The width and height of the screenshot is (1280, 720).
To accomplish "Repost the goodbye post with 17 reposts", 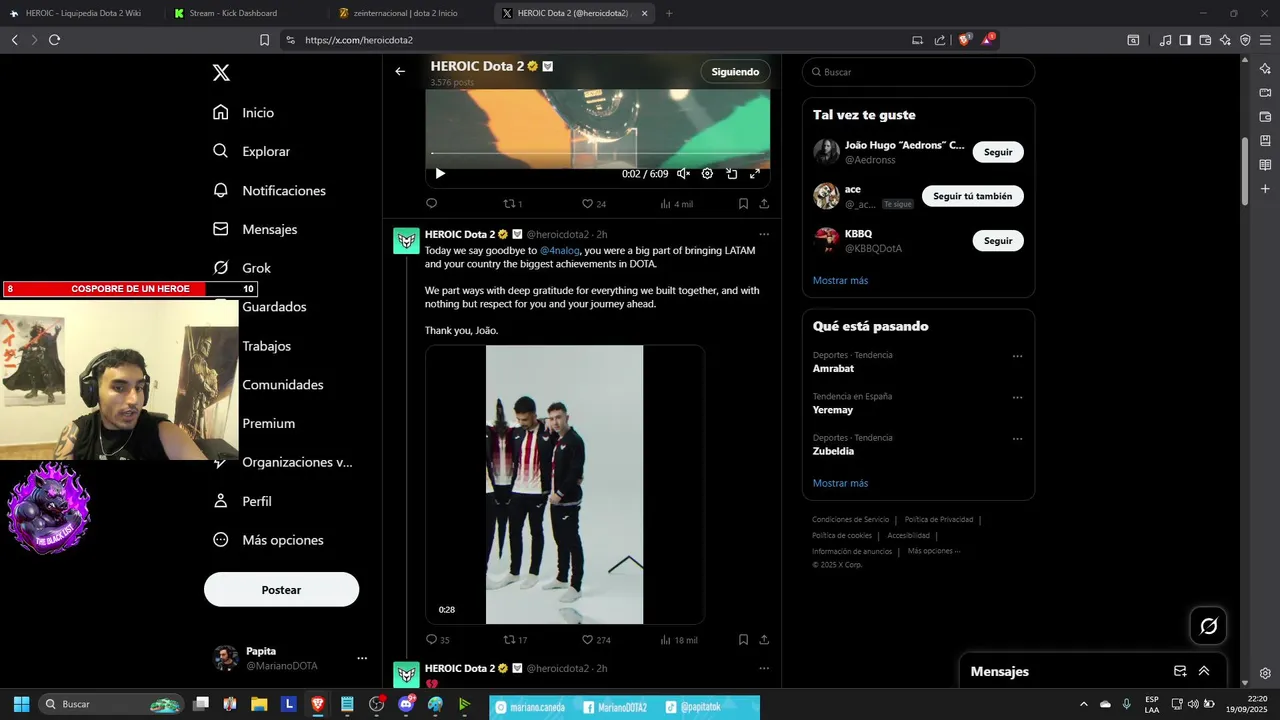I will point(515,640).
